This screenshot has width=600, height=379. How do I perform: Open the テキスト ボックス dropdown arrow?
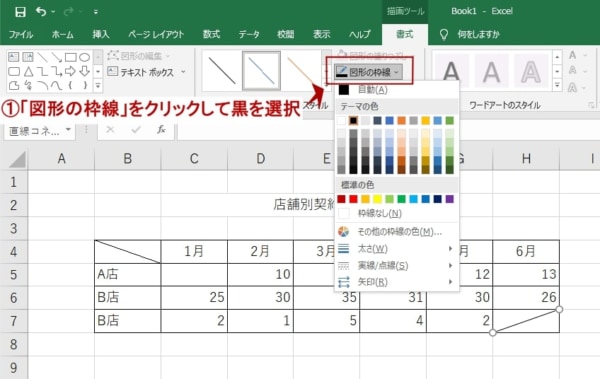[x=183, y=72]
